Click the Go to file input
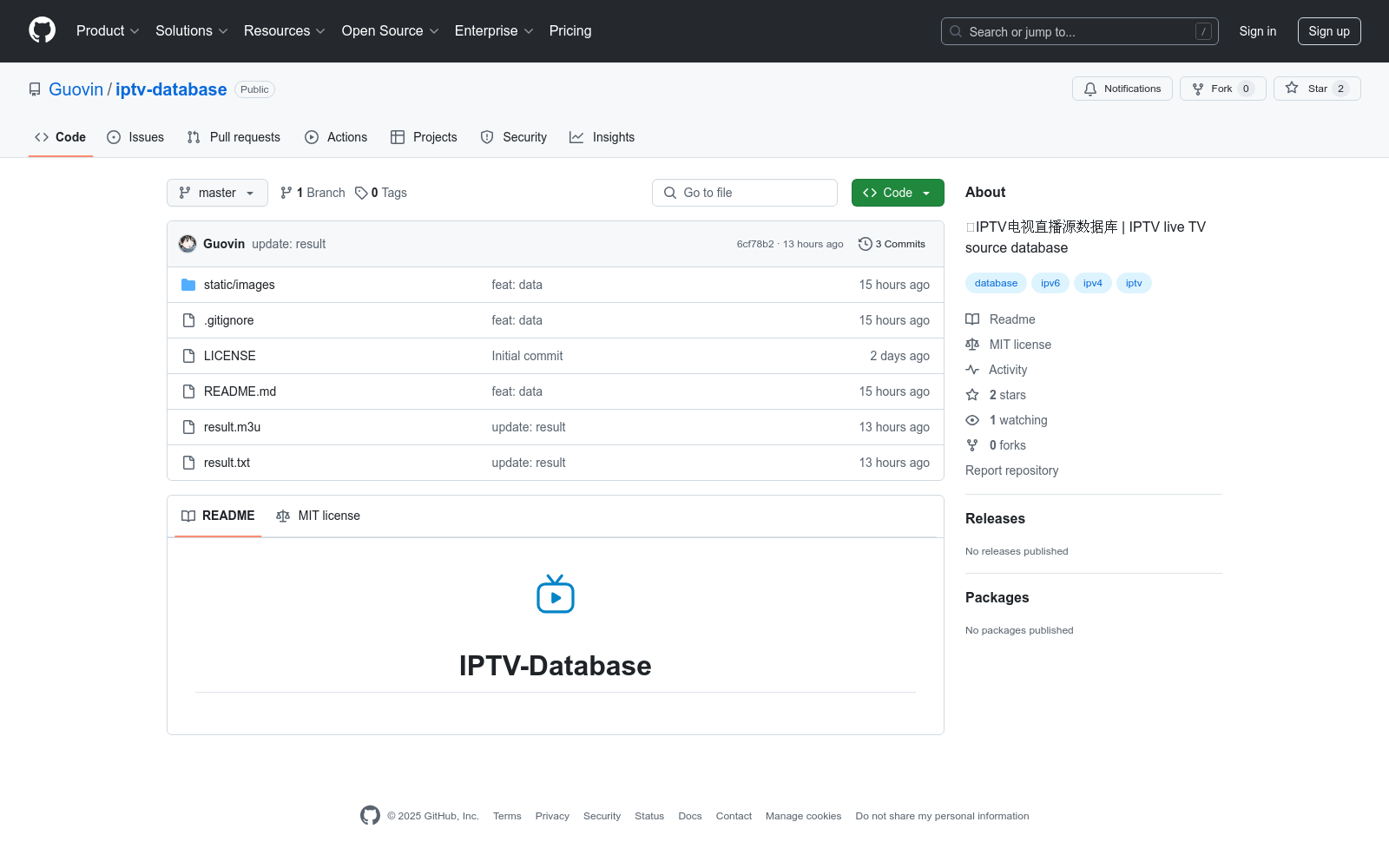The height and width of the screenshot is (868, 1389). click(x=745, y=193)
